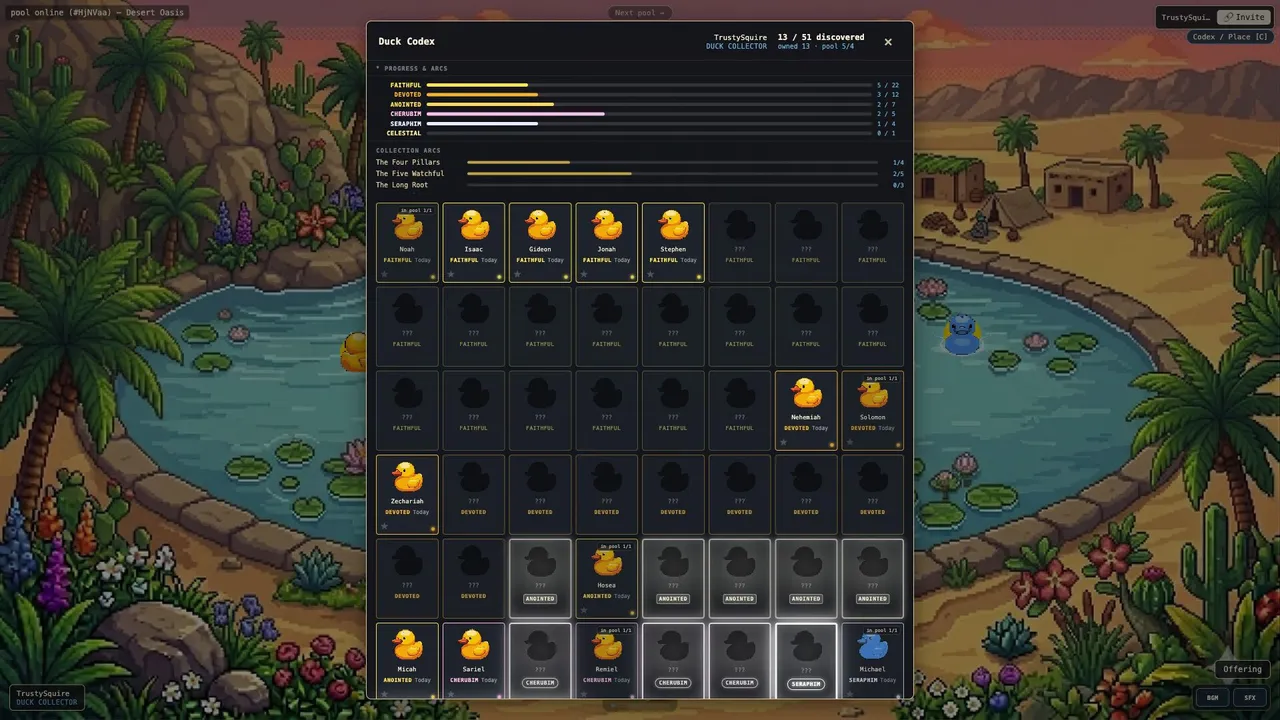
Task: Toggle favorite star on Nehemiah card
Action: (783, 442)
